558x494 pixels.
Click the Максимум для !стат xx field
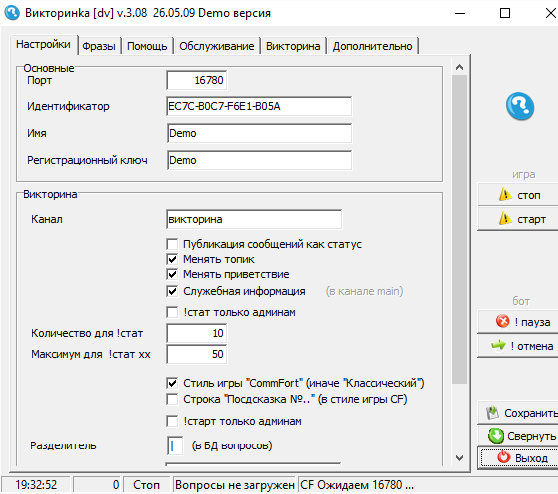(196, 354)
